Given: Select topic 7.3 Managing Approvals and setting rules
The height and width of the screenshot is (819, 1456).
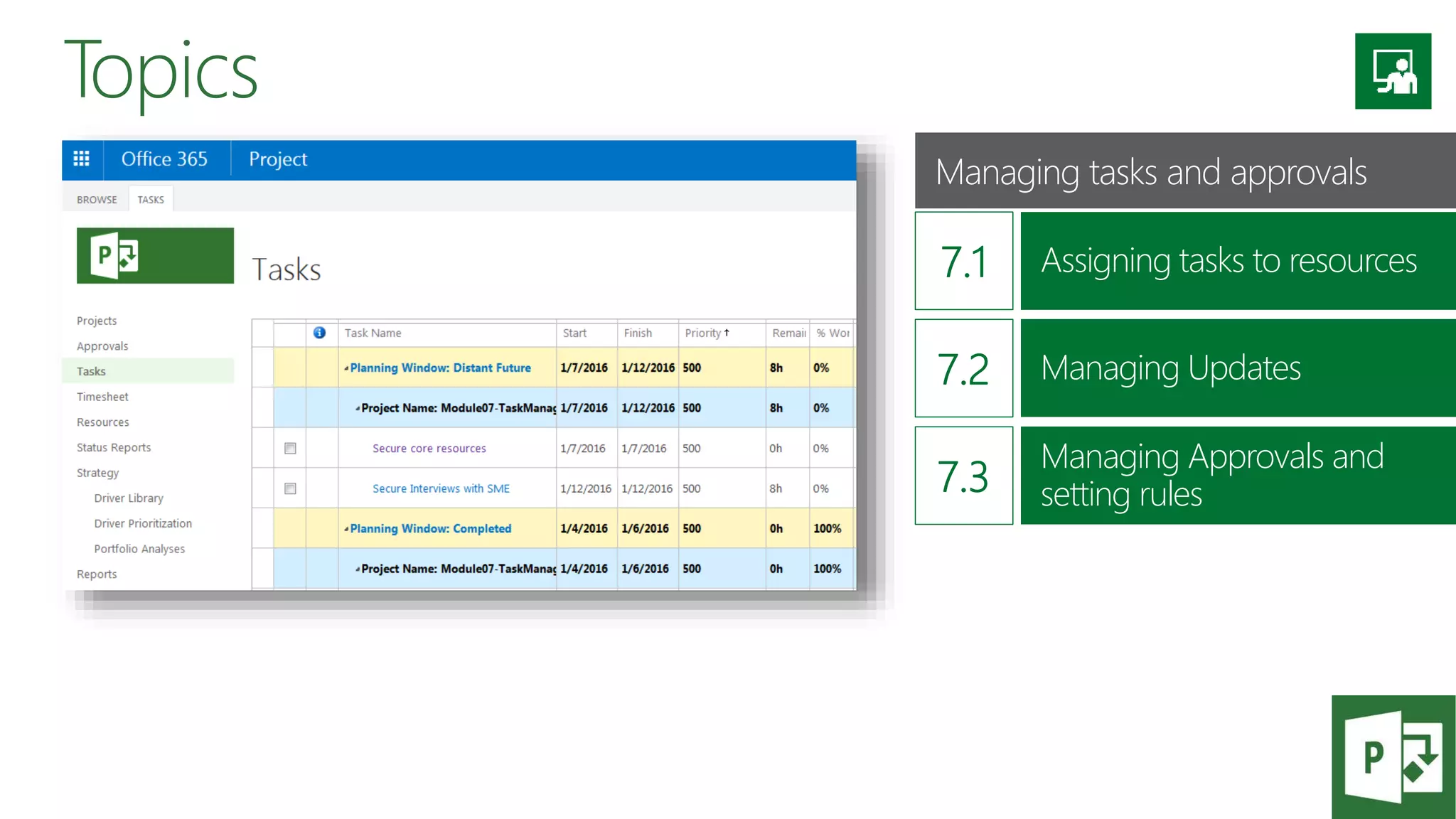Looking at the screenshot, I should [x=1238, y=476].
